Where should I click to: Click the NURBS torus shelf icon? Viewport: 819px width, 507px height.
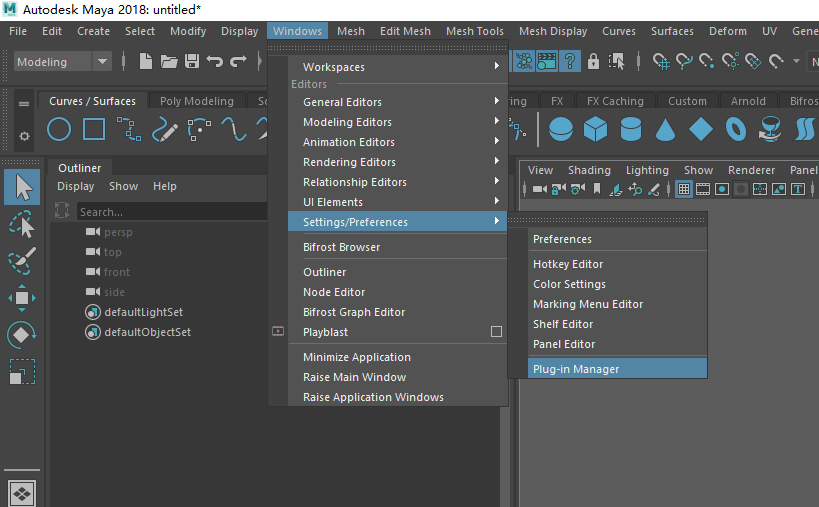tap(736, 129)
